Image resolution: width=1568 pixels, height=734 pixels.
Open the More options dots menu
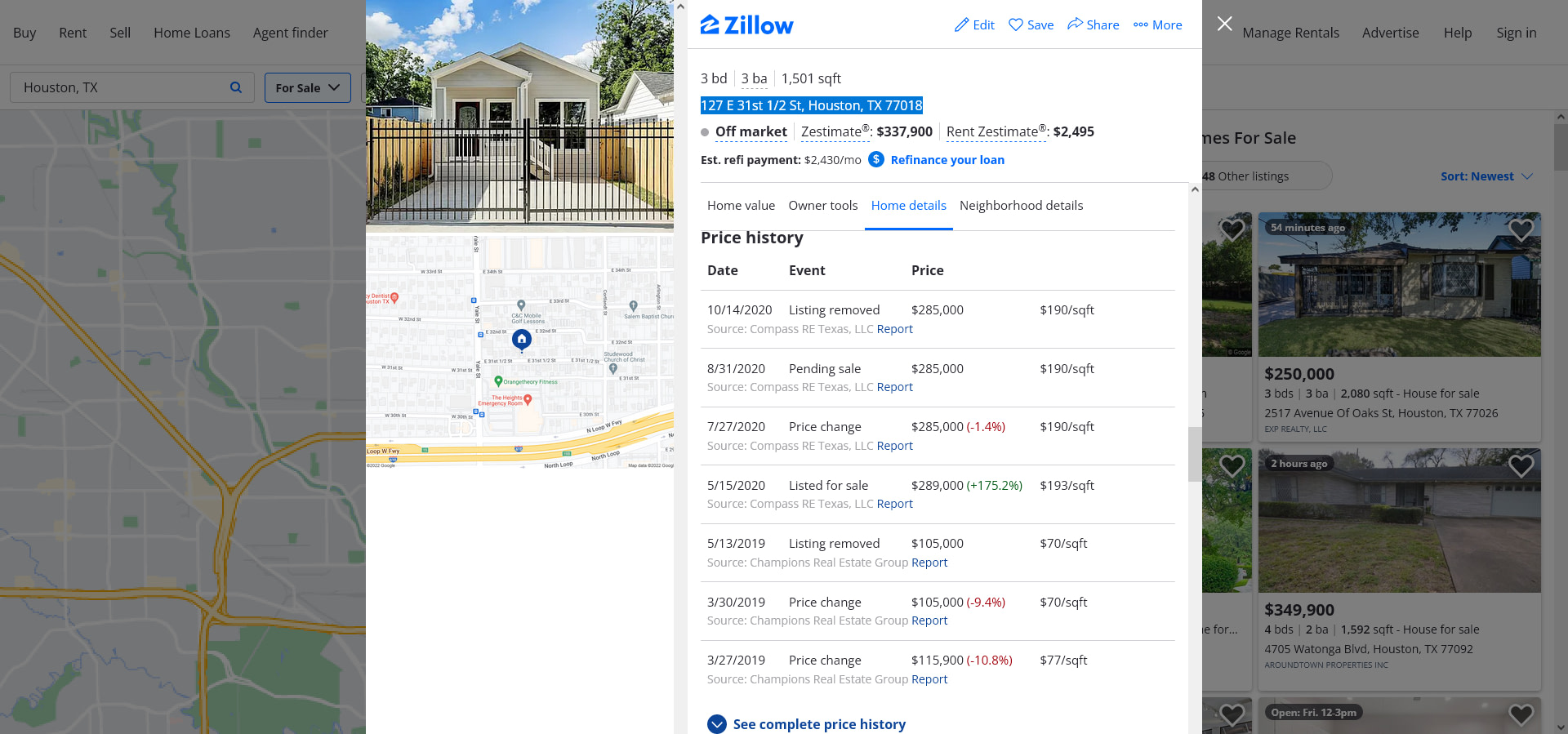click(x=1141, y=25)
